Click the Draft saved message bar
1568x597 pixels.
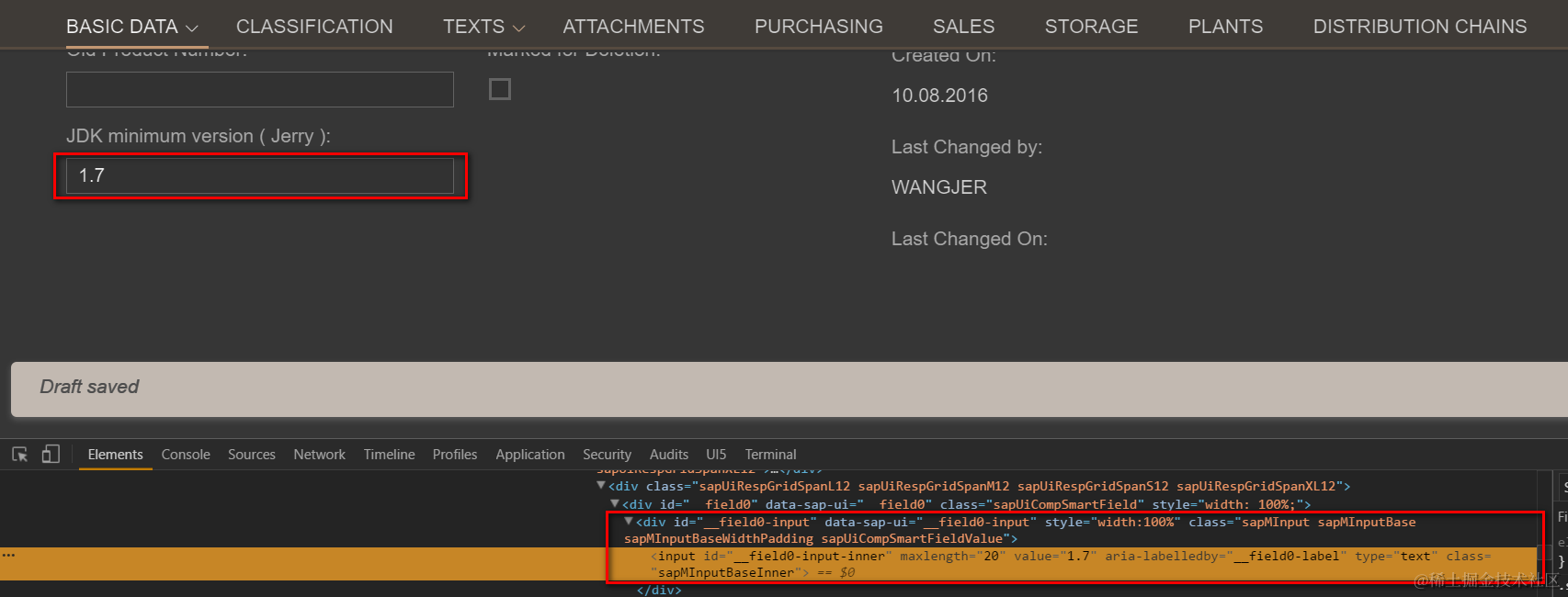coord(790,389)
